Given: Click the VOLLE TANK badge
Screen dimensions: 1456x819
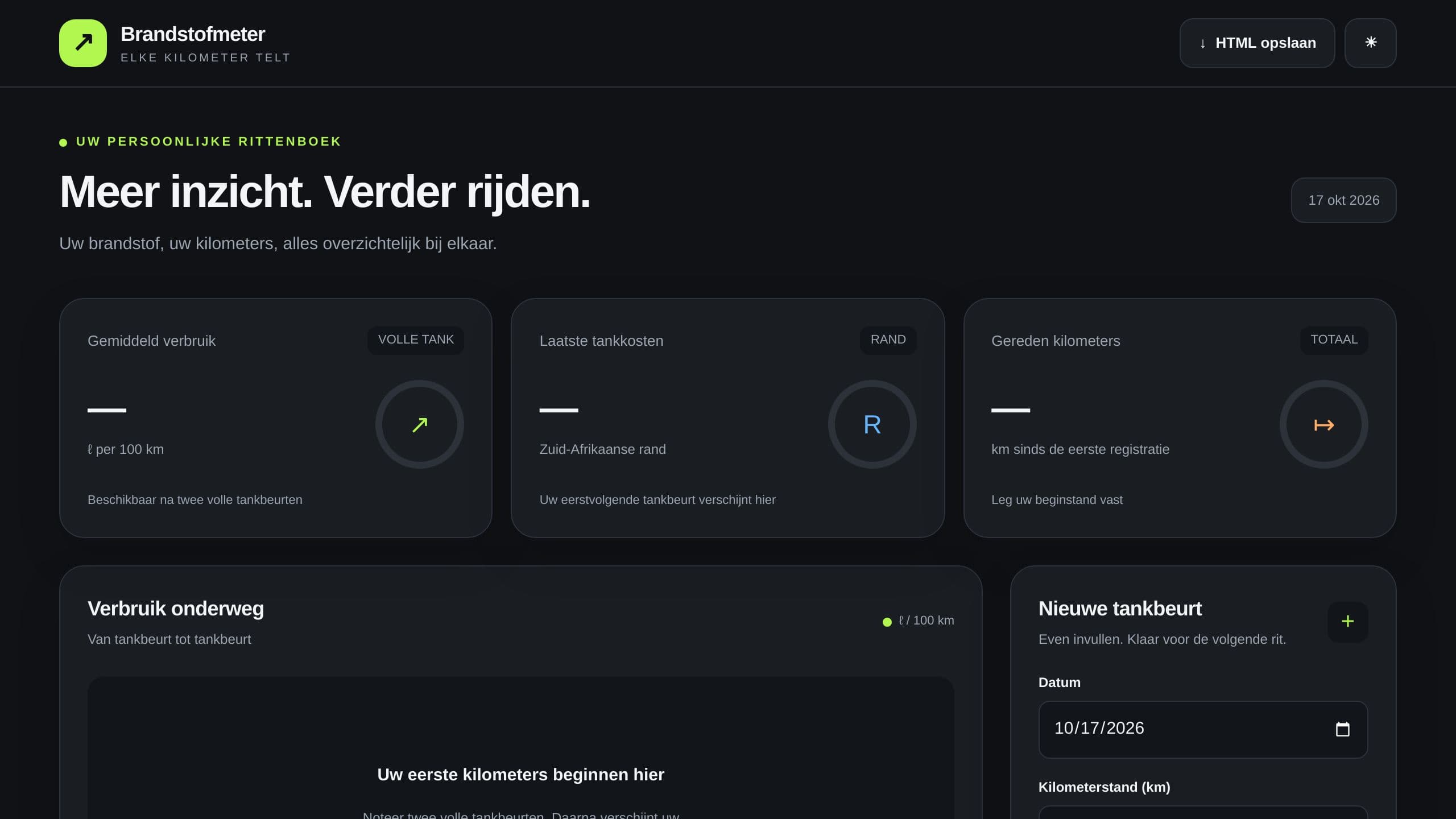Looking at the screenshot, I should click(x=416, y=340).
